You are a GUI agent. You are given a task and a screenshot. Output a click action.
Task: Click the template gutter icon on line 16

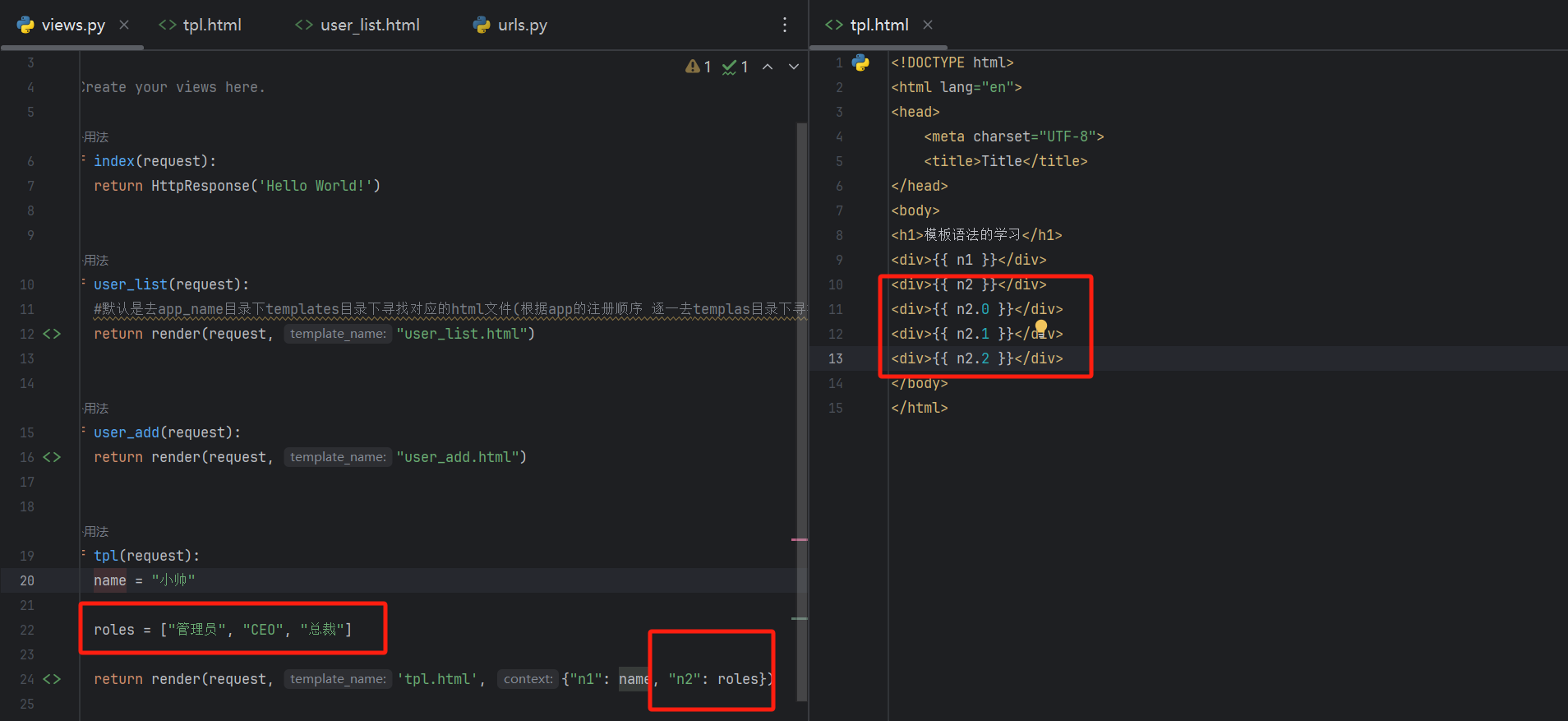click(52, 457)
